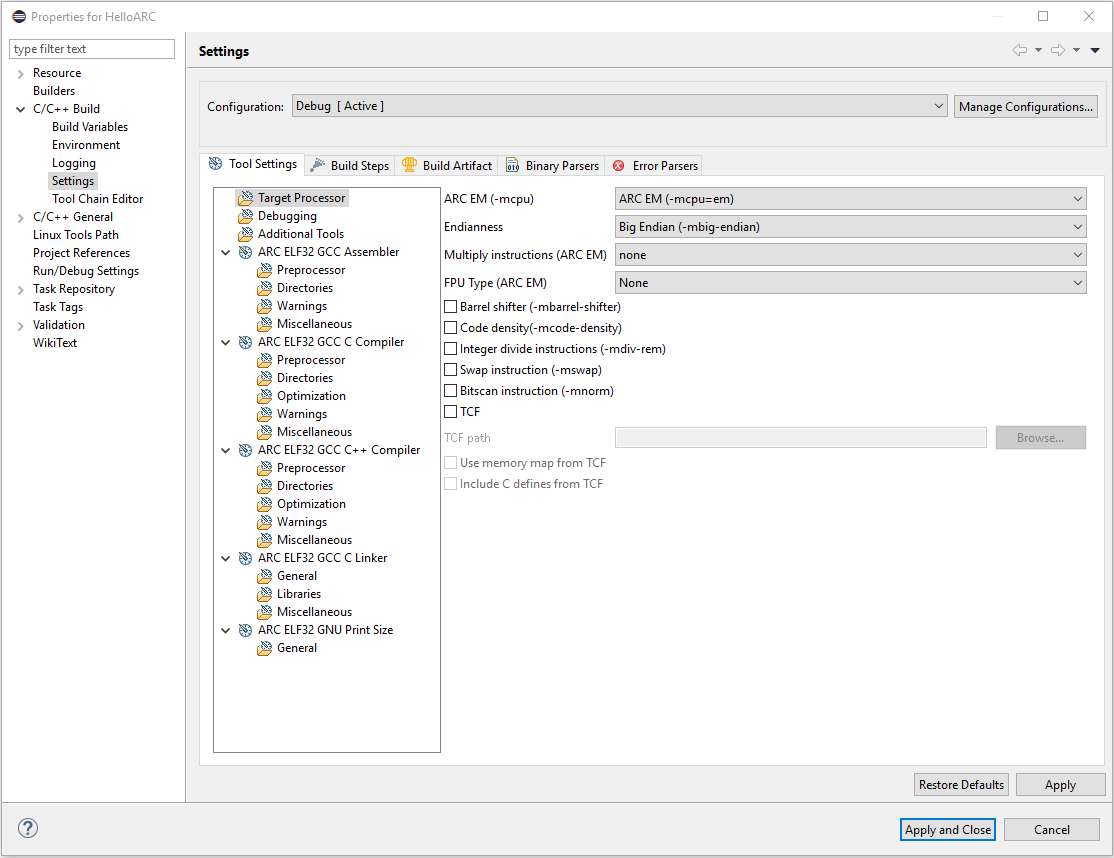Click the help question mark icon
This screenshot has width=1114, height=858.
click(x=28, y=828)
